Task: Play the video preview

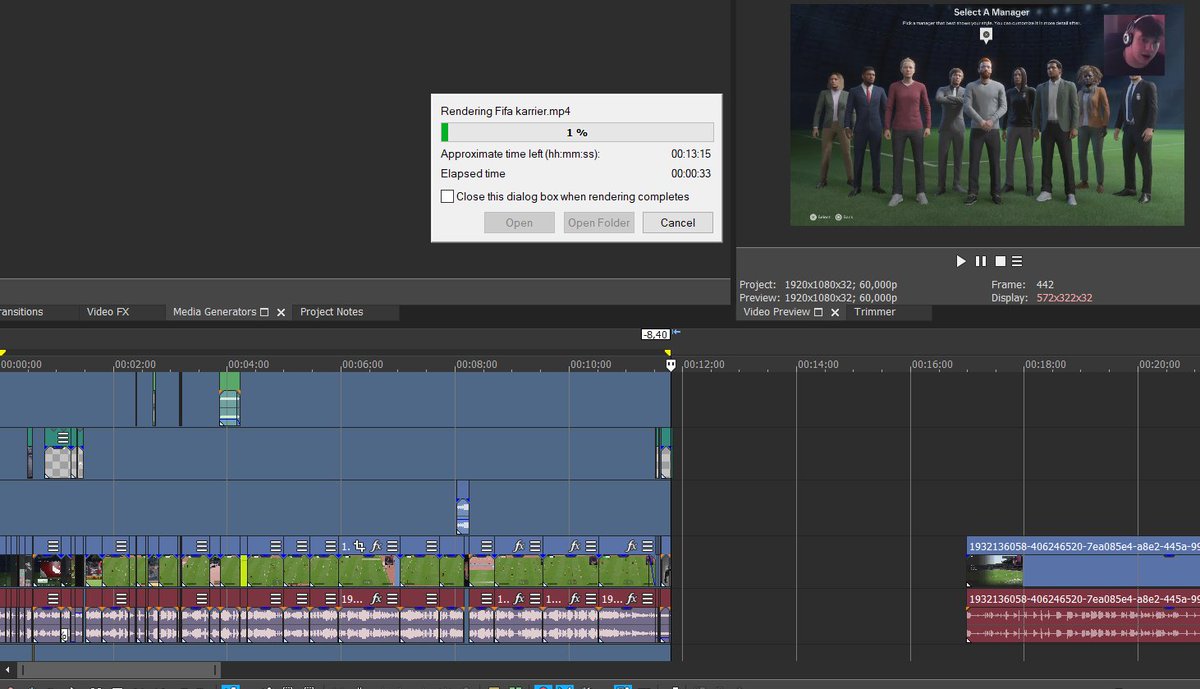Action: click(961, 261)
